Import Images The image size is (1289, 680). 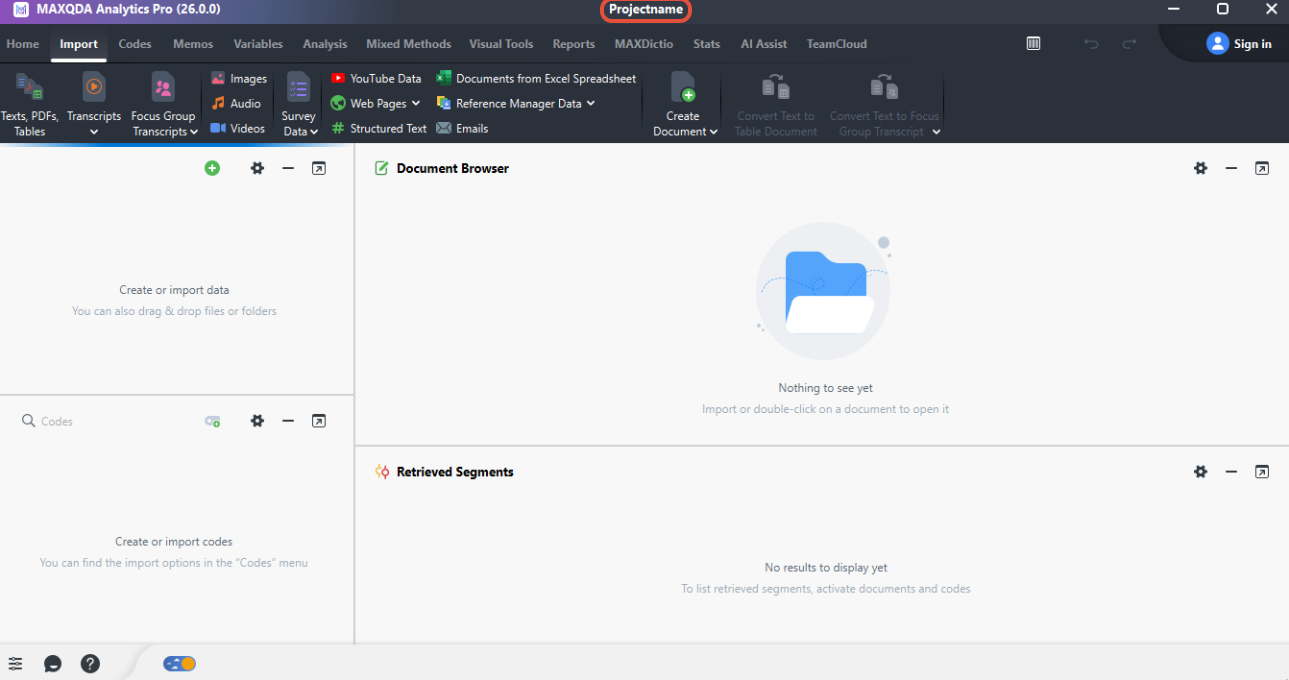(239, 79)
